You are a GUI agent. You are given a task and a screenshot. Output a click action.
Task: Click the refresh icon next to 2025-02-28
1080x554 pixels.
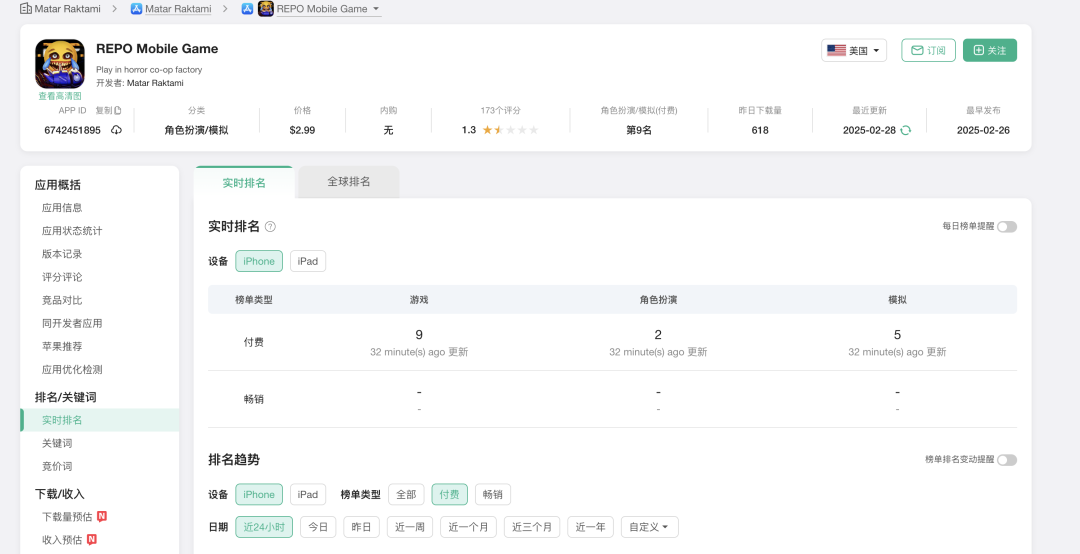pos(906,130)
